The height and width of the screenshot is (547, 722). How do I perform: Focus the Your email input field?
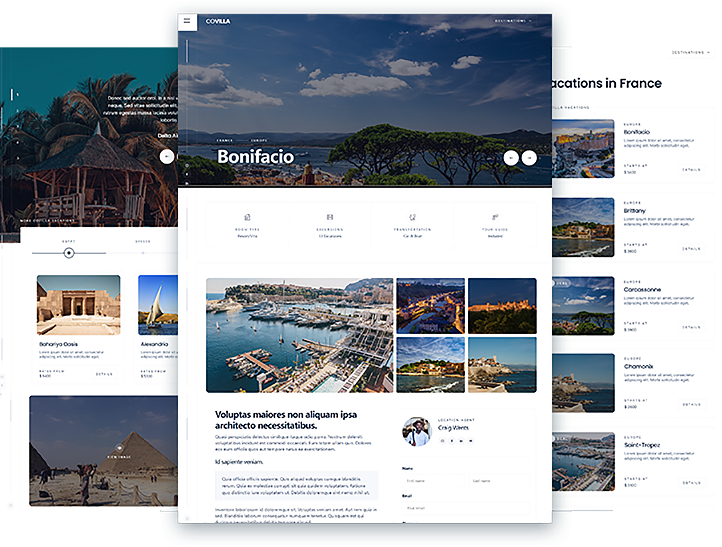pyautogui.click(x=466, y=508)
